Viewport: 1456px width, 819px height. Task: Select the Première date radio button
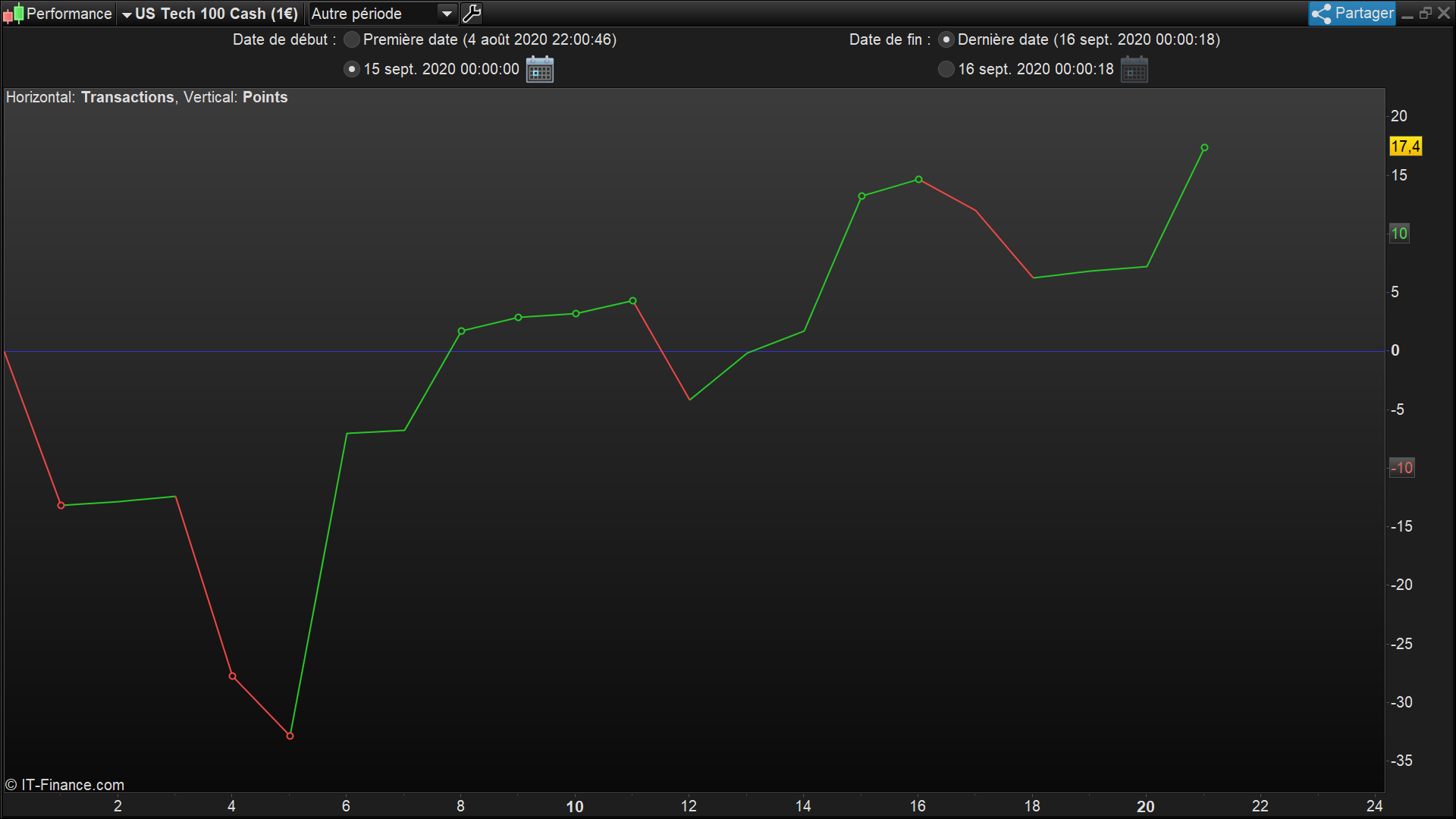coord(352,39)
